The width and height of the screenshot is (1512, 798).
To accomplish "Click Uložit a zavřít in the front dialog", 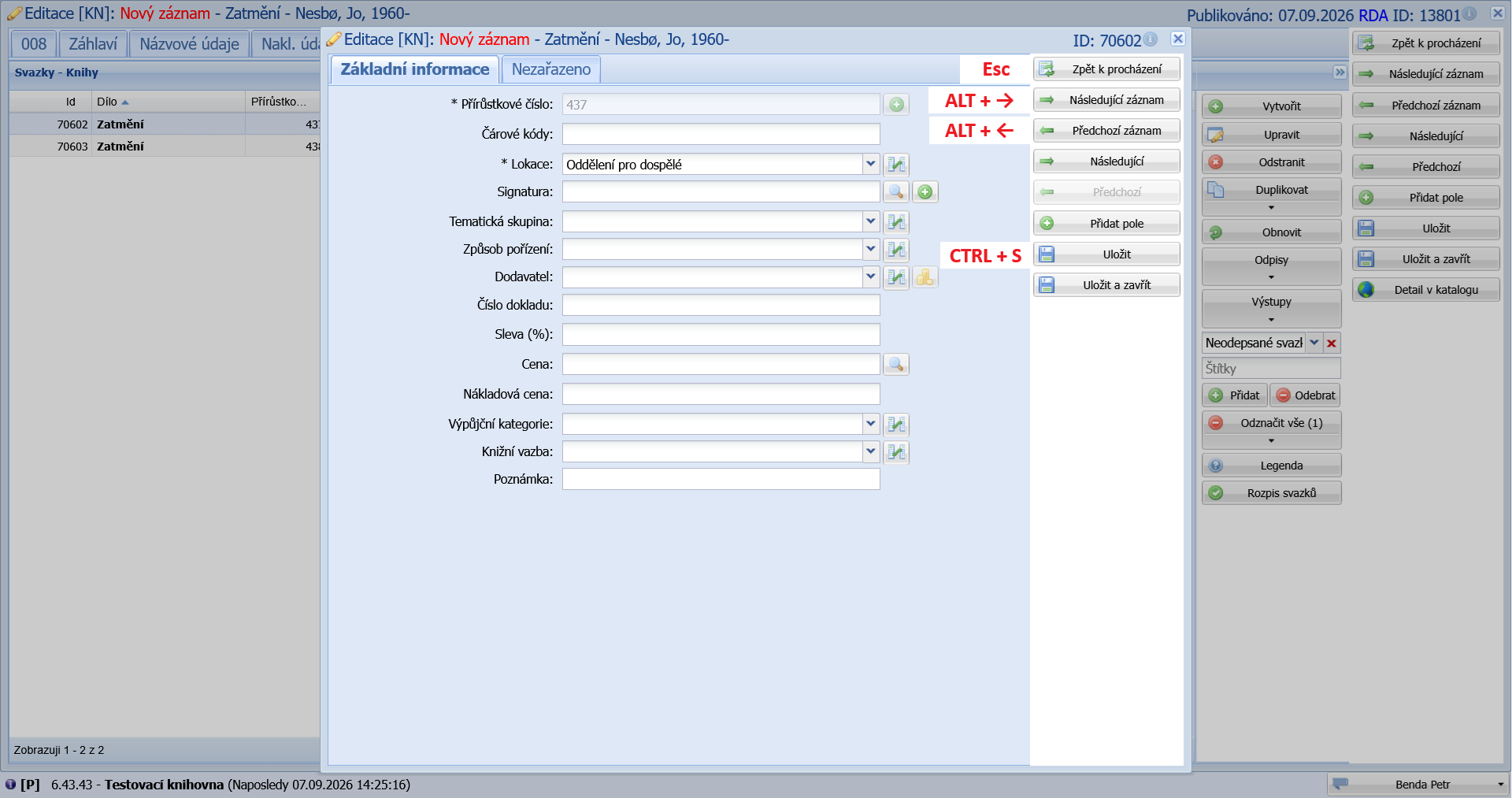I will click(x=1107, y=285).
